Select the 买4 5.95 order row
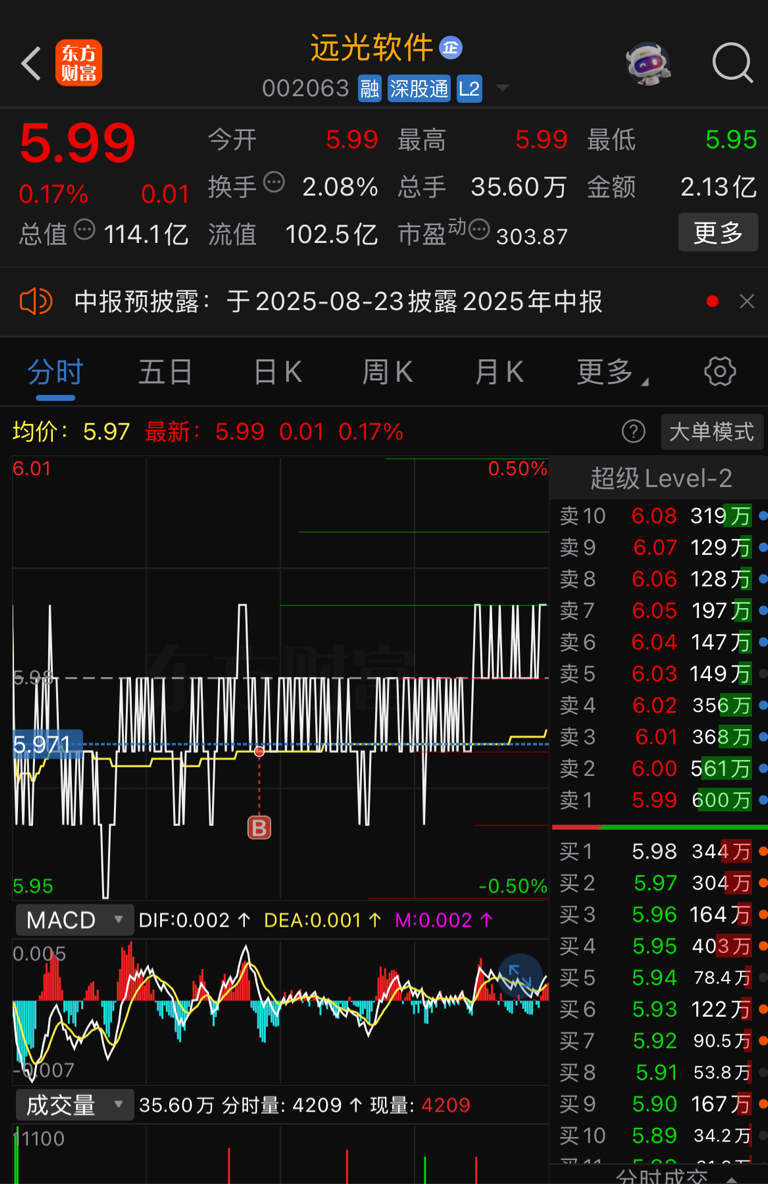768x1184 pixels. 659,946
